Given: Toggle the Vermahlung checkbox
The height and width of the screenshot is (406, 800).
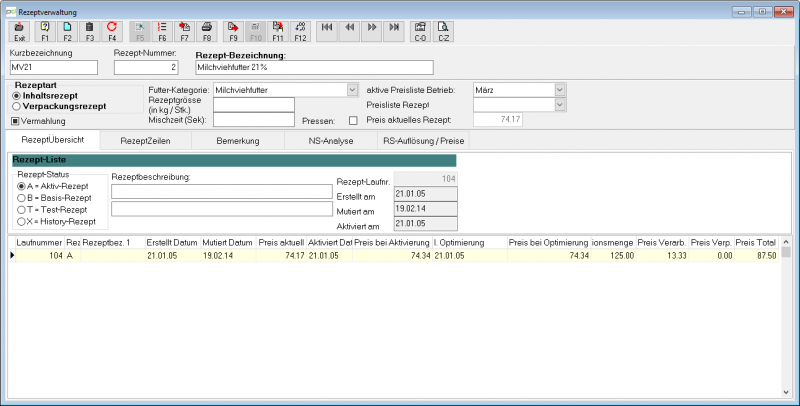Looking at the screenshot, I should [15, 121].
